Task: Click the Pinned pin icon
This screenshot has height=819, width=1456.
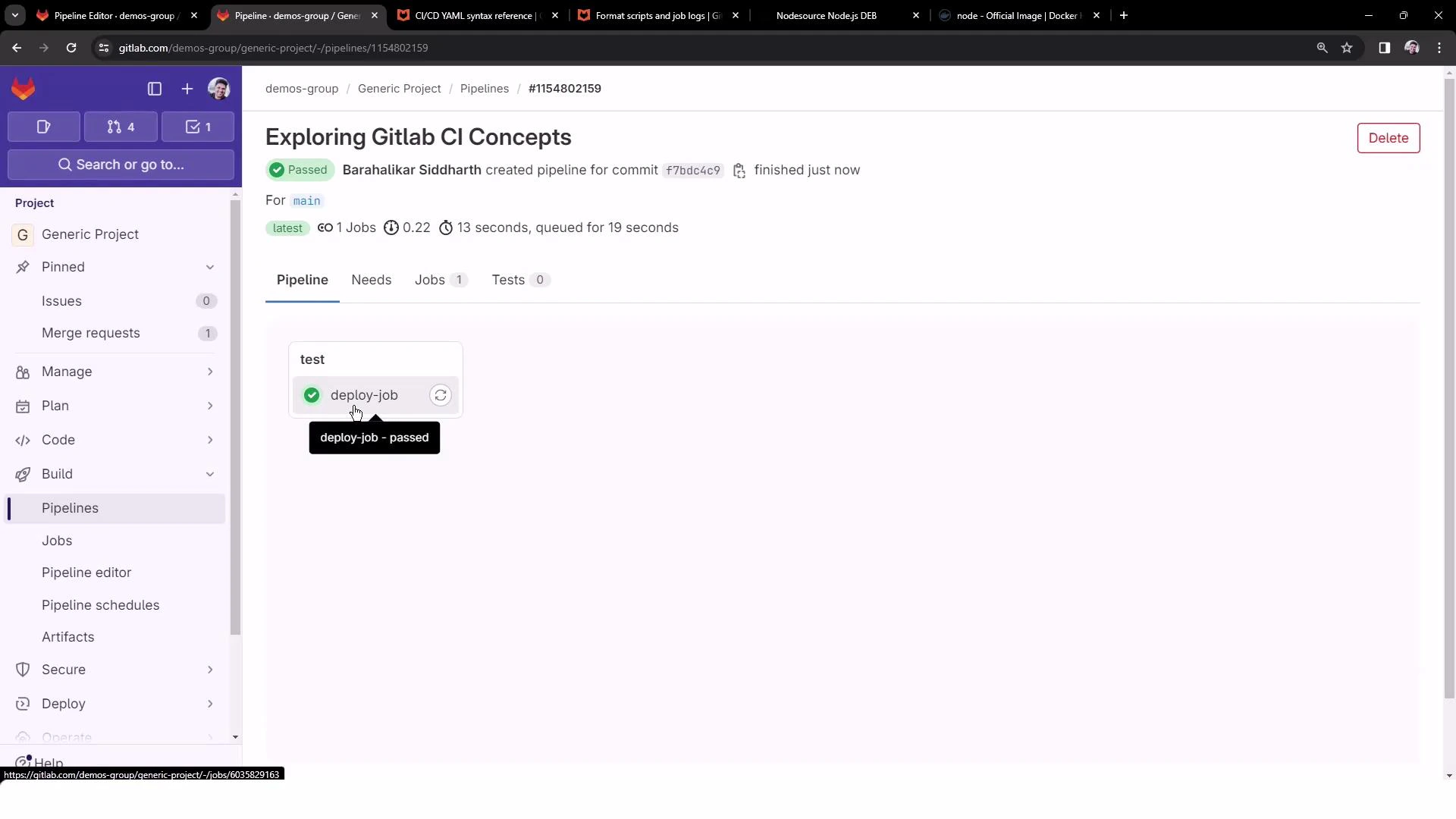Action: (23, 267)
